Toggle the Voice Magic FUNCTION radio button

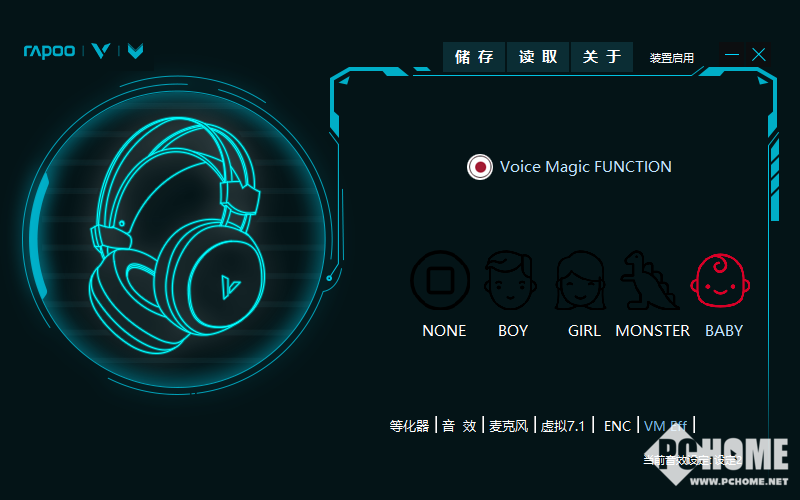click(x=480, y=167)
